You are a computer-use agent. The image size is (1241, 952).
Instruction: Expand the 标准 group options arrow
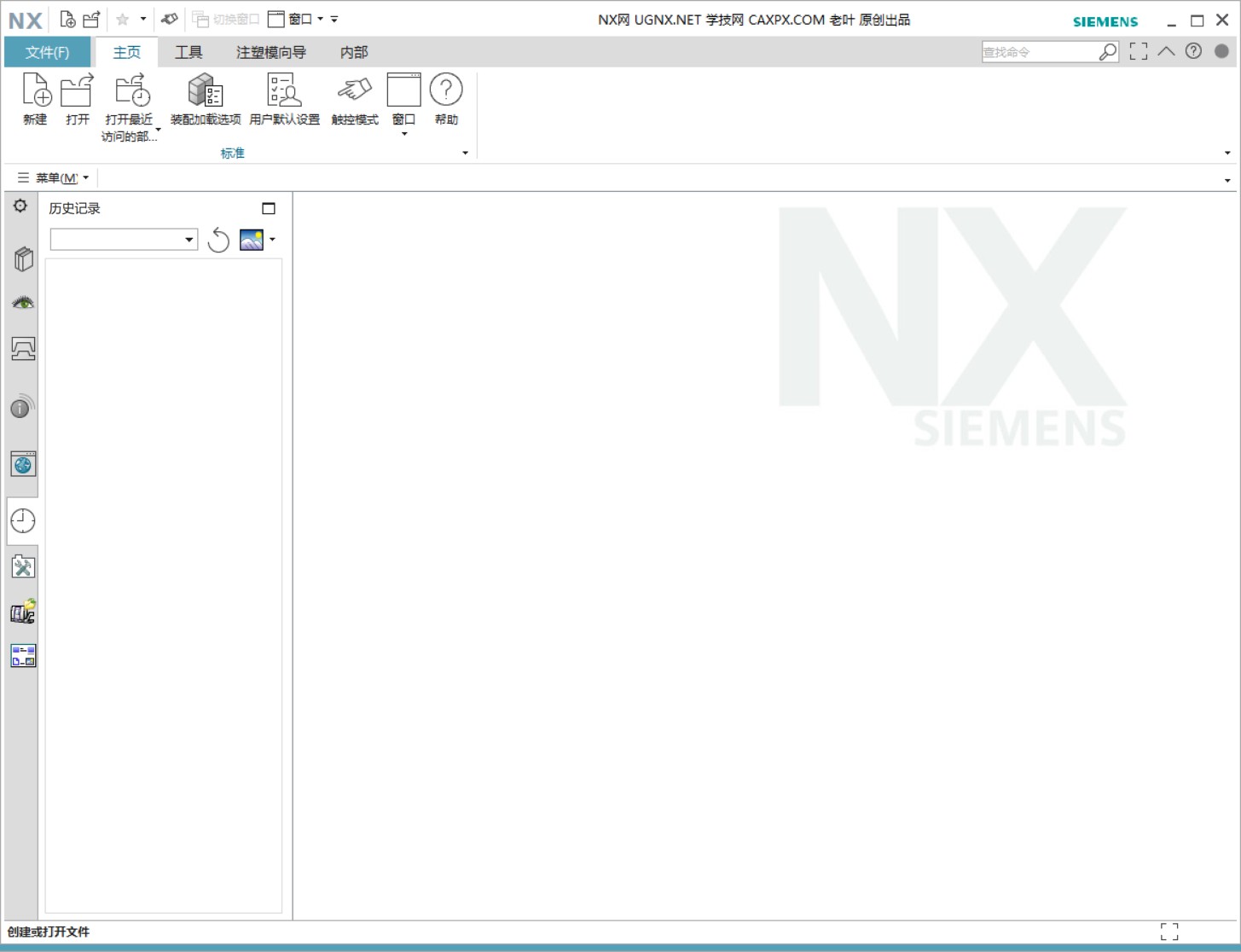coord(465,154)
